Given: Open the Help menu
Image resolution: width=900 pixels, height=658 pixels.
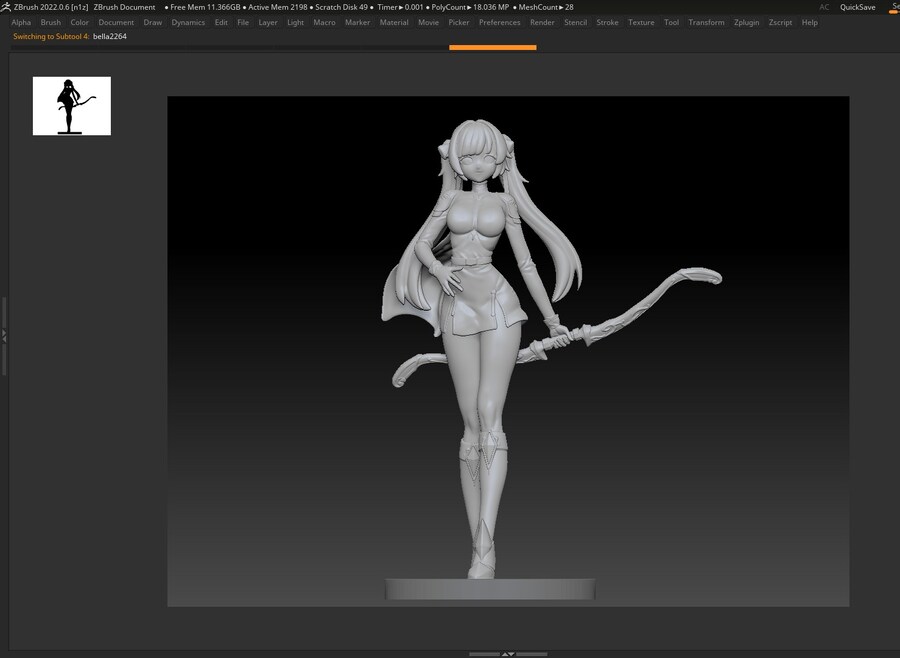Looking at the screenshot, I should 809,22.
